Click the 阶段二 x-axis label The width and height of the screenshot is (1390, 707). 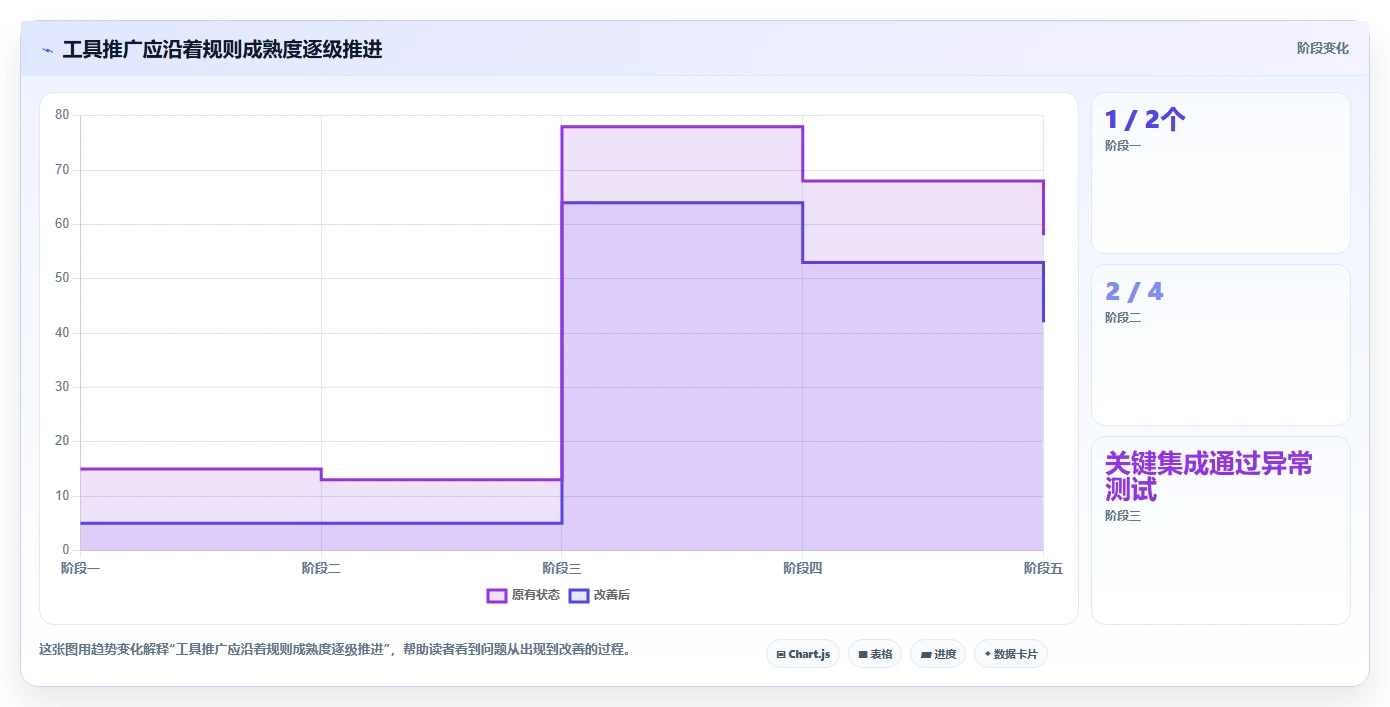click(x=321, y=568)
